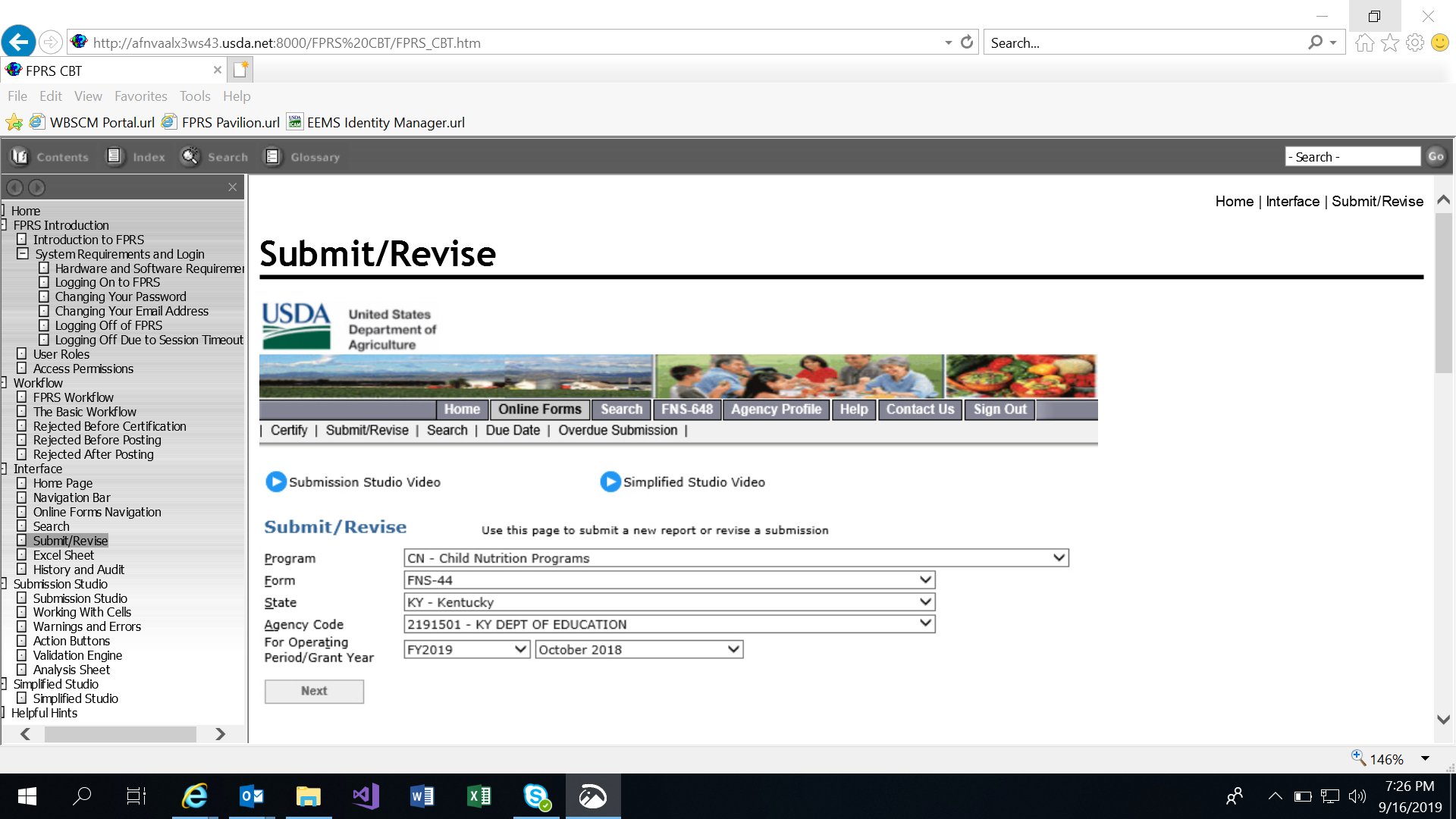Click the browser refresh icon
This screenshot has width=1456, height=819.
point(967,42)
